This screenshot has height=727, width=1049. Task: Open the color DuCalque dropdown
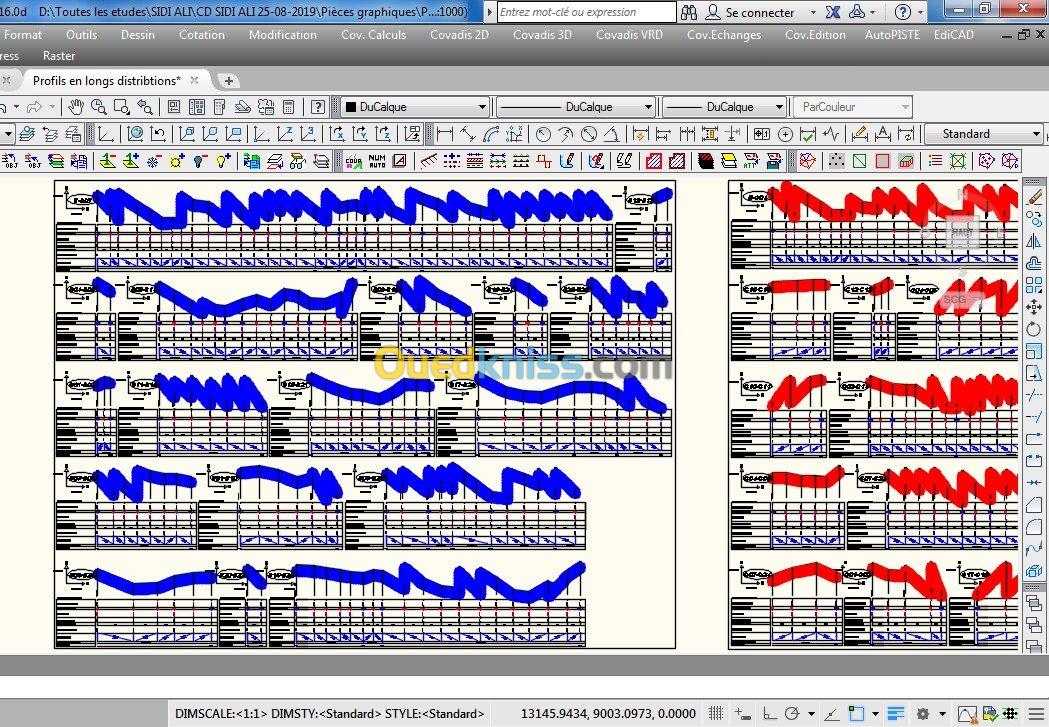point(416,107)
